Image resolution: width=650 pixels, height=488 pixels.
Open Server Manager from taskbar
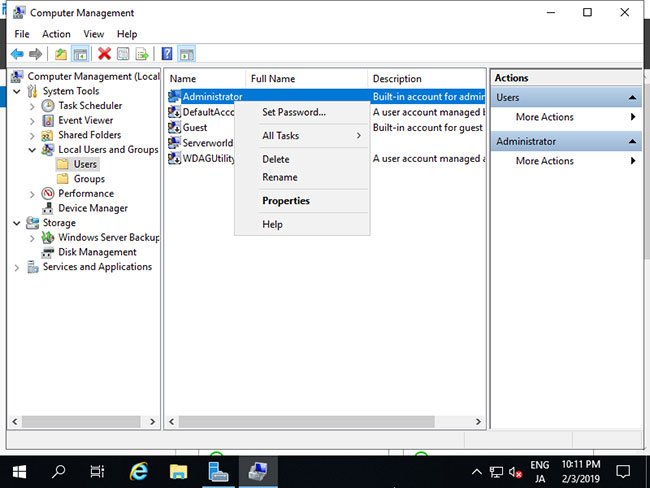click(x=218, y=472)
